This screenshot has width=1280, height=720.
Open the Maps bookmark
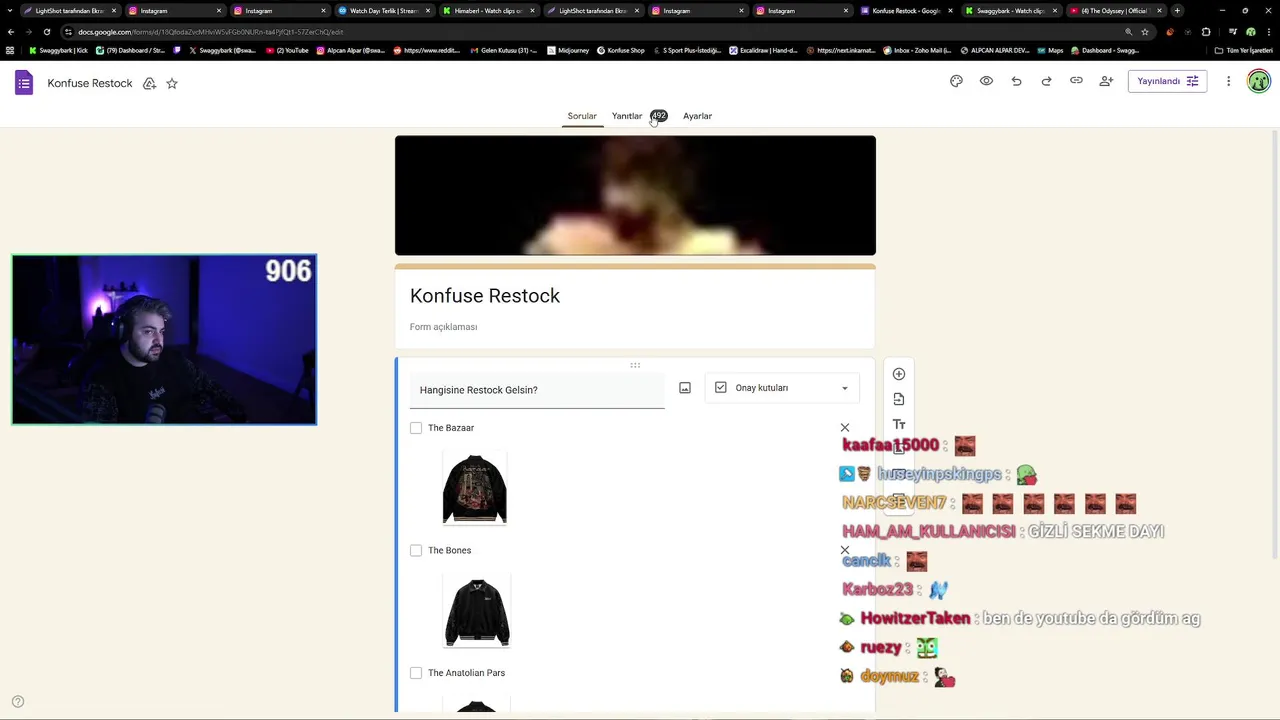pyautogui.click(x=1050, y=50)
